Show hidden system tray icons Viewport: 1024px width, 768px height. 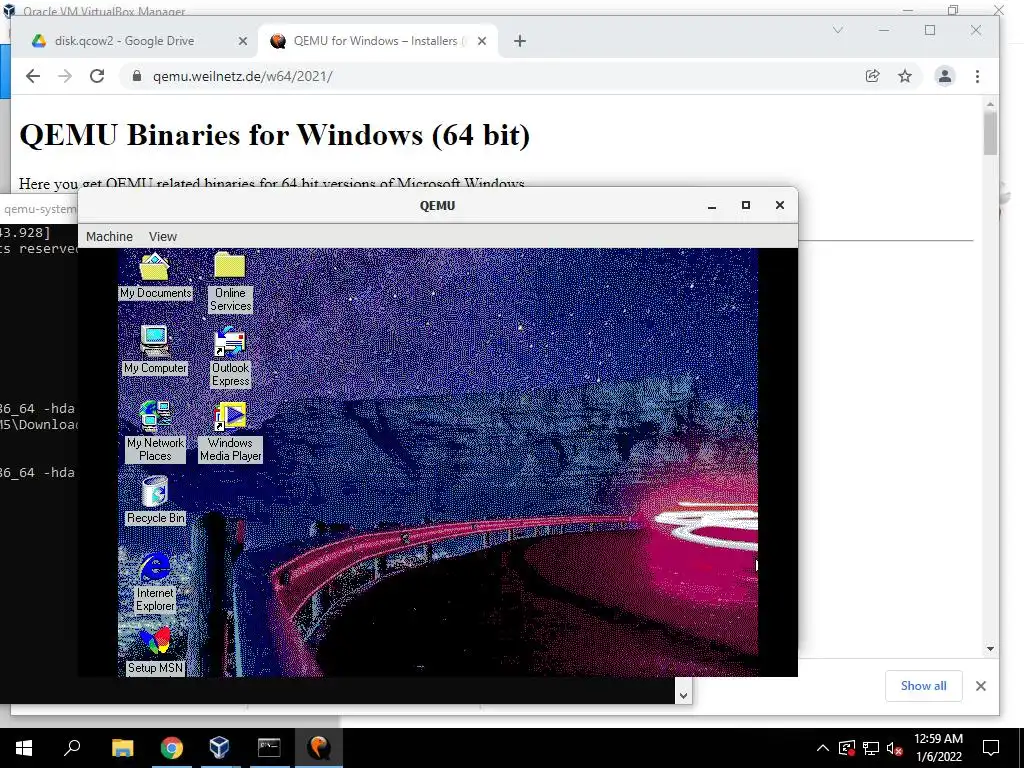click(x=823, y=748)
